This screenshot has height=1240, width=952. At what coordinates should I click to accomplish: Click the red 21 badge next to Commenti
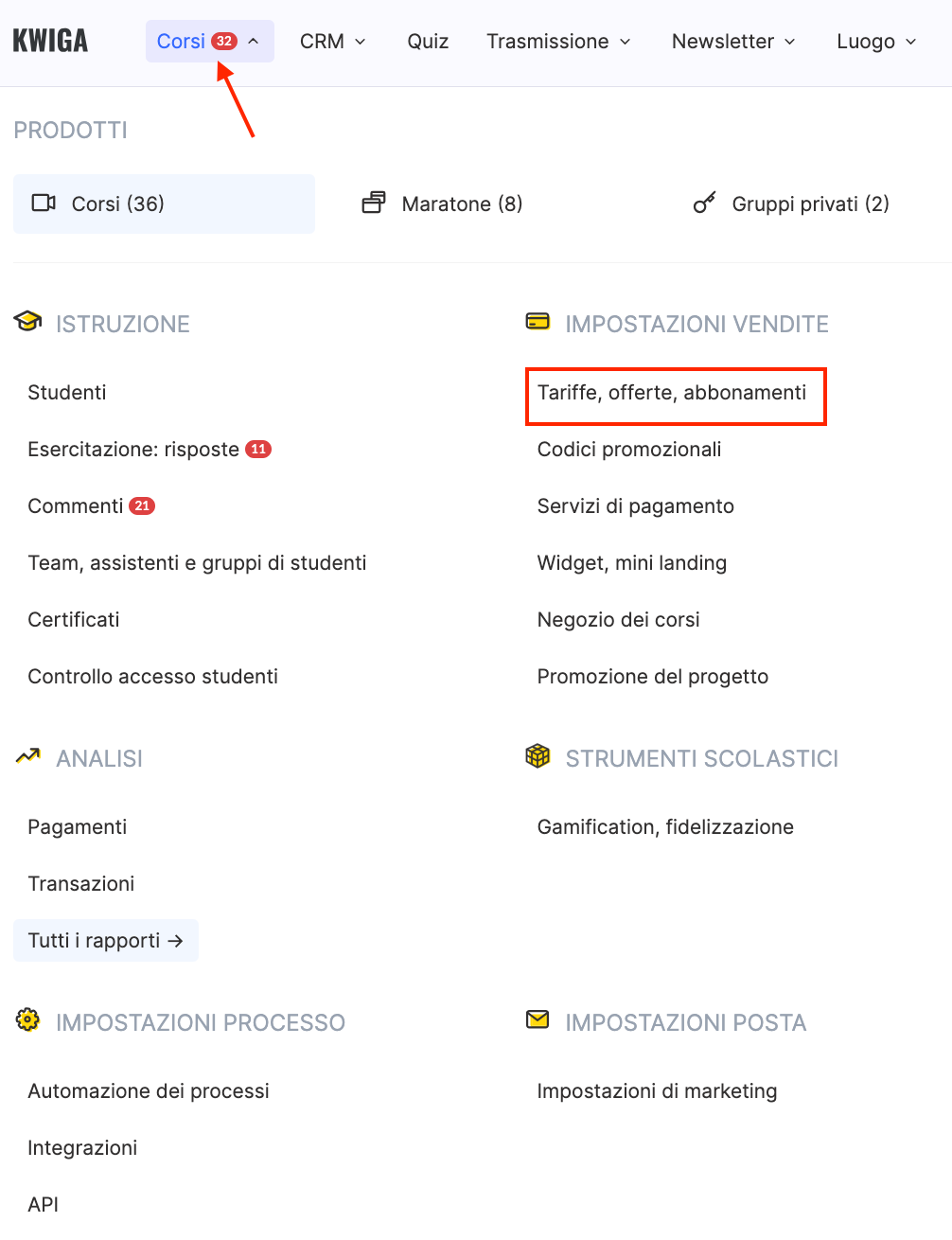142,505
